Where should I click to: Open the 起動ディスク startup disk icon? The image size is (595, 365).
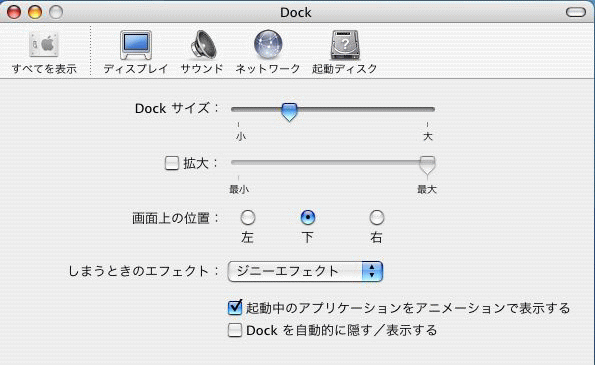345,45
